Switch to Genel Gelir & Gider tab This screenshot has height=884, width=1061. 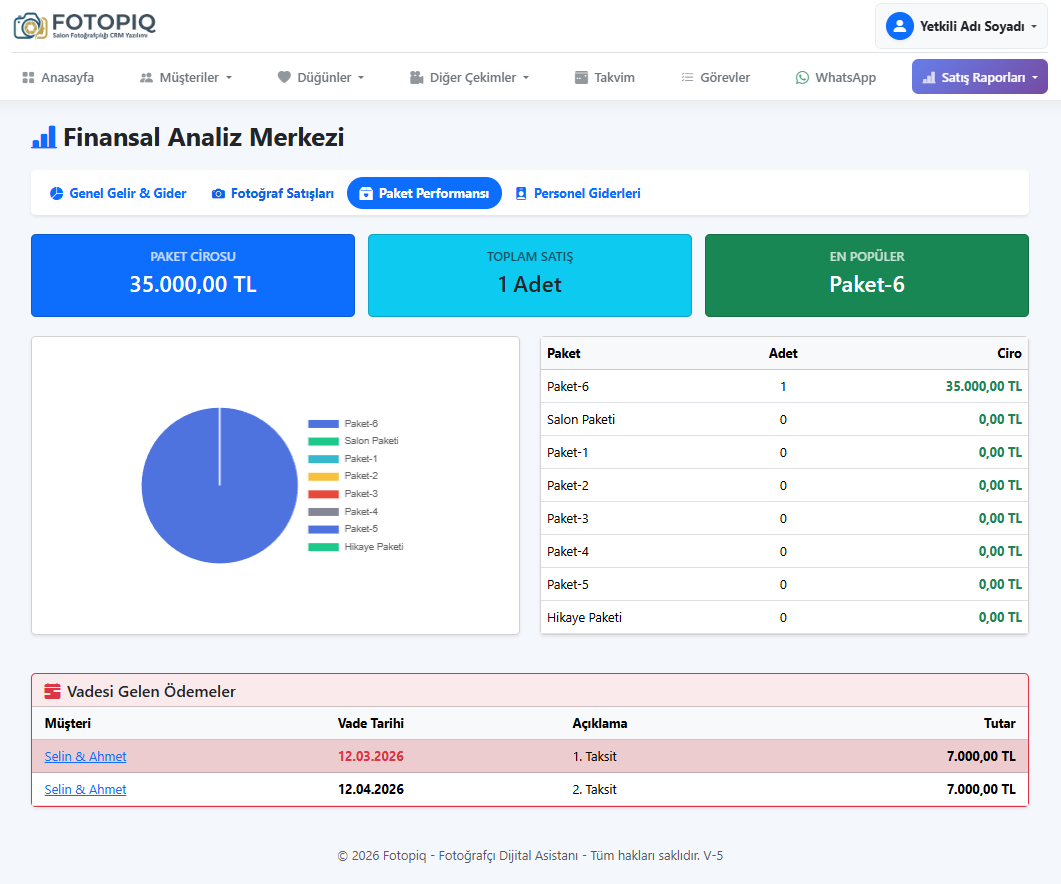click(x=118, y=193)
